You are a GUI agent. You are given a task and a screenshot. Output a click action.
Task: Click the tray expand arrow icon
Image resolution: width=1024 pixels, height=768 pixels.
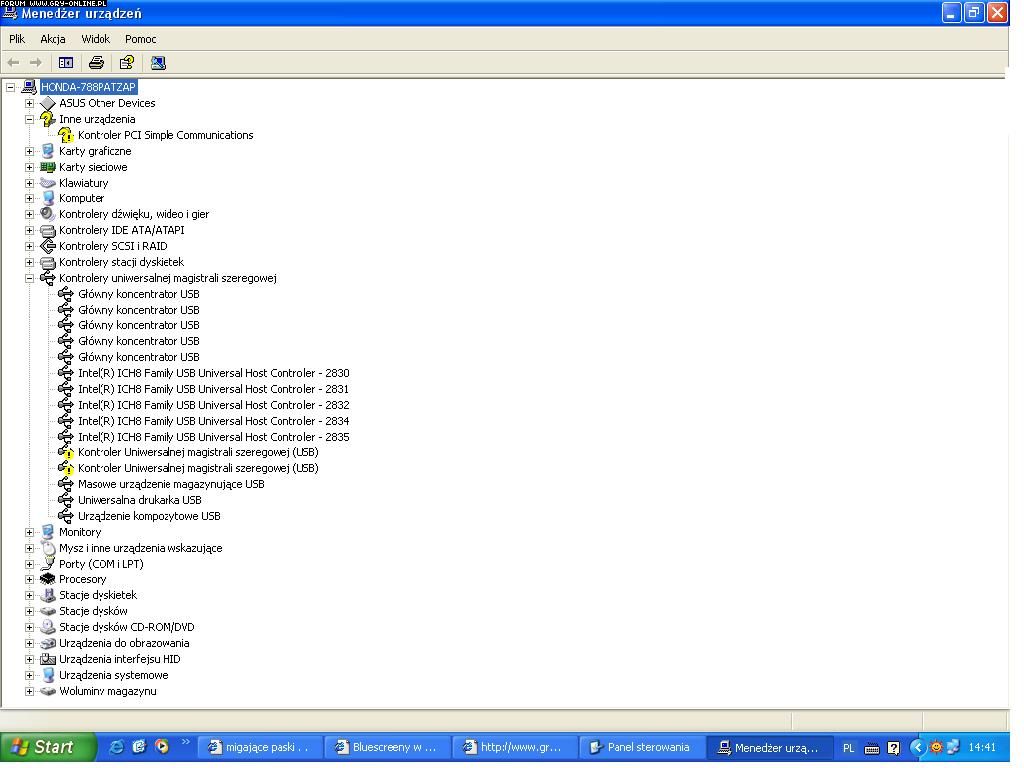[x=918, y=747]
